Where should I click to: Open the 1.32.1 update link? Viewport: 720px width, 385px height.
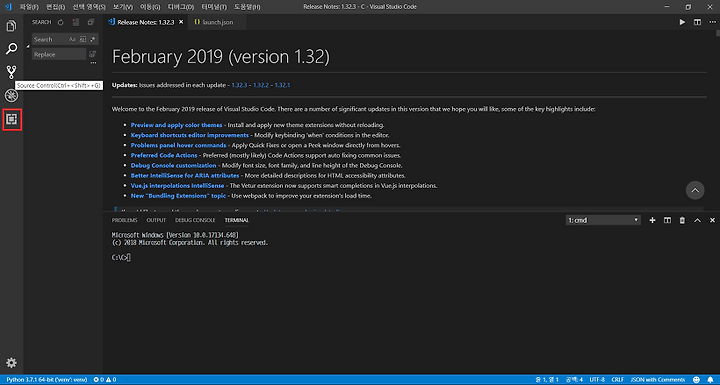(x=282, y=85)
